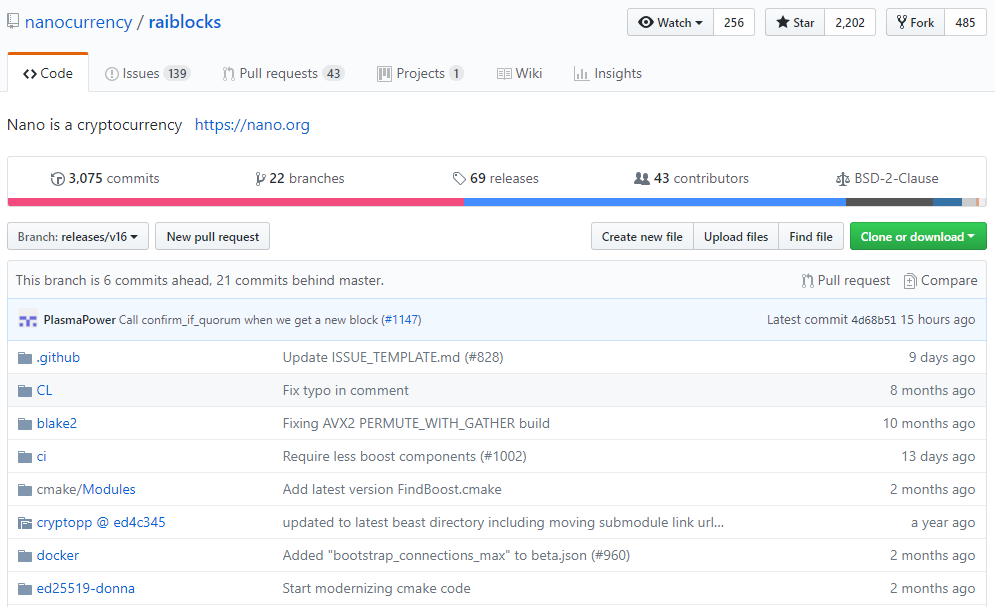Open the Wiki tab
The width and height of the screenshot is (995, 607).
(519, 74)
